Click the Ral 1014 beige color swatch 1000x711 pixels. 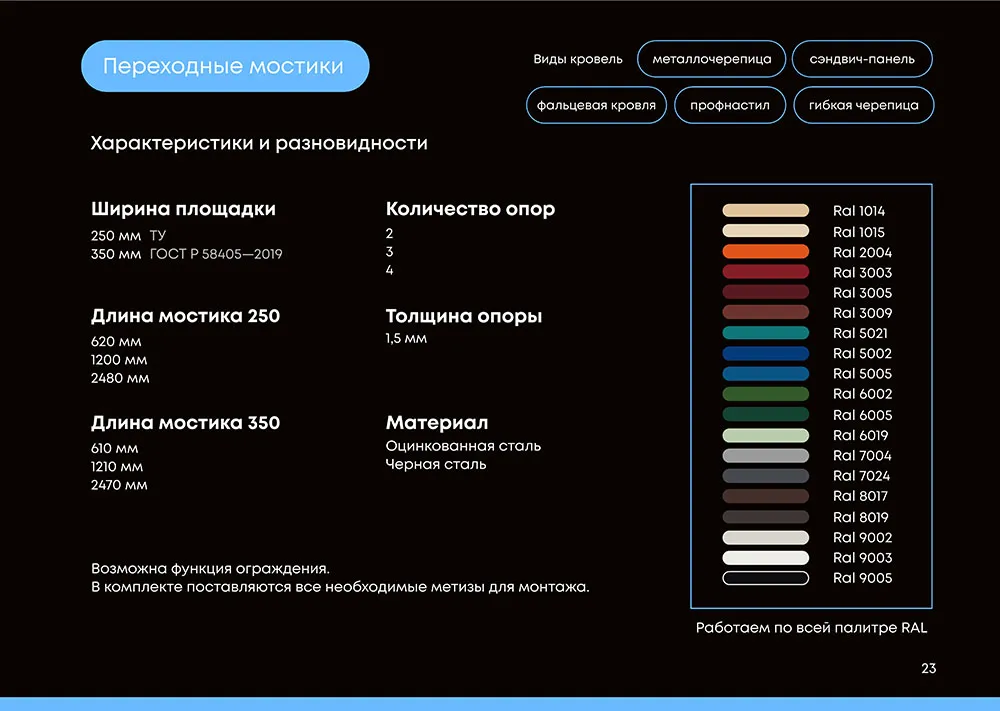click(x=765, y=210)
